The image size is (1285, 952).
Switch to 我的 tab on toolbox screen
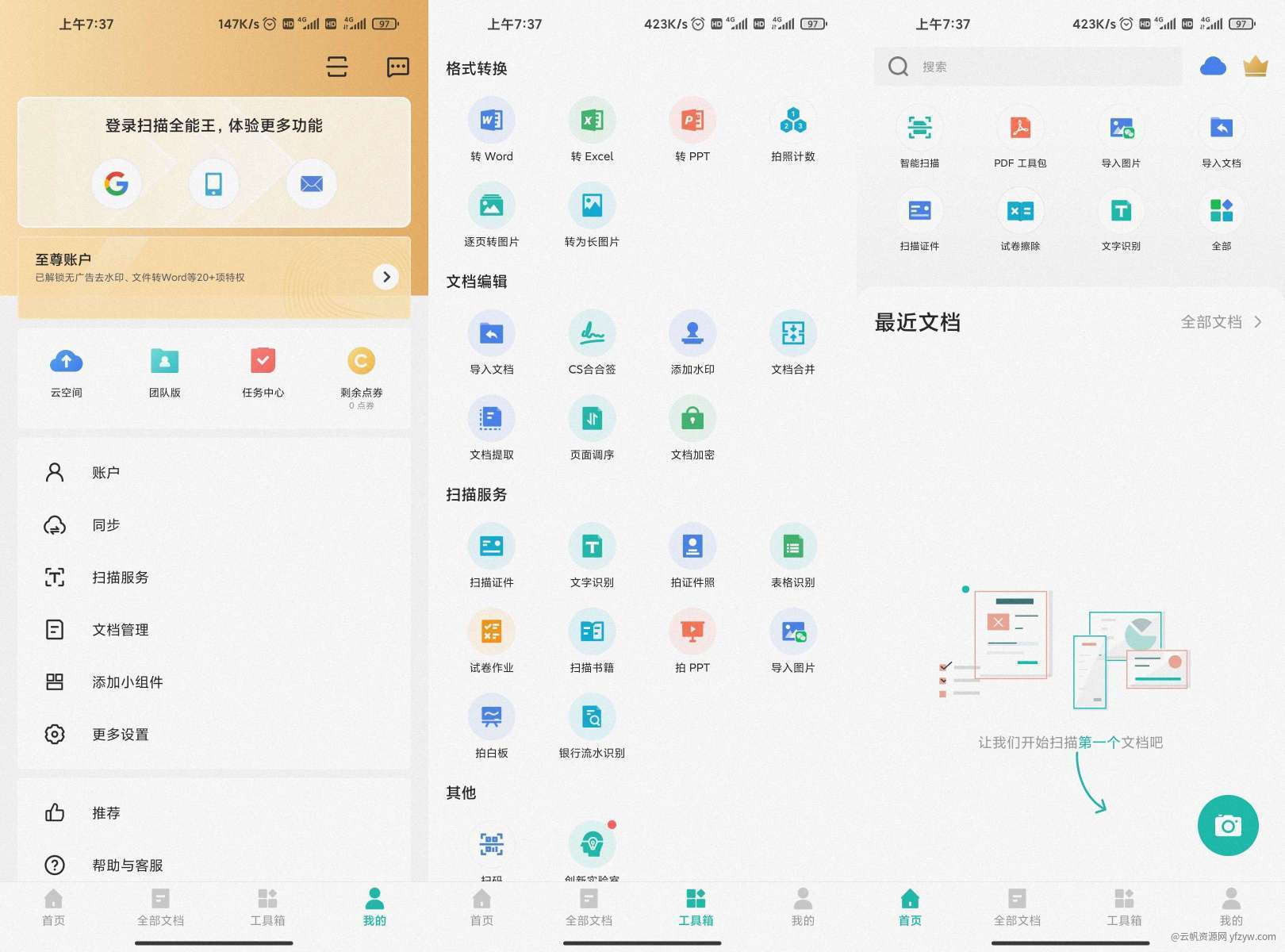(803, 908)
